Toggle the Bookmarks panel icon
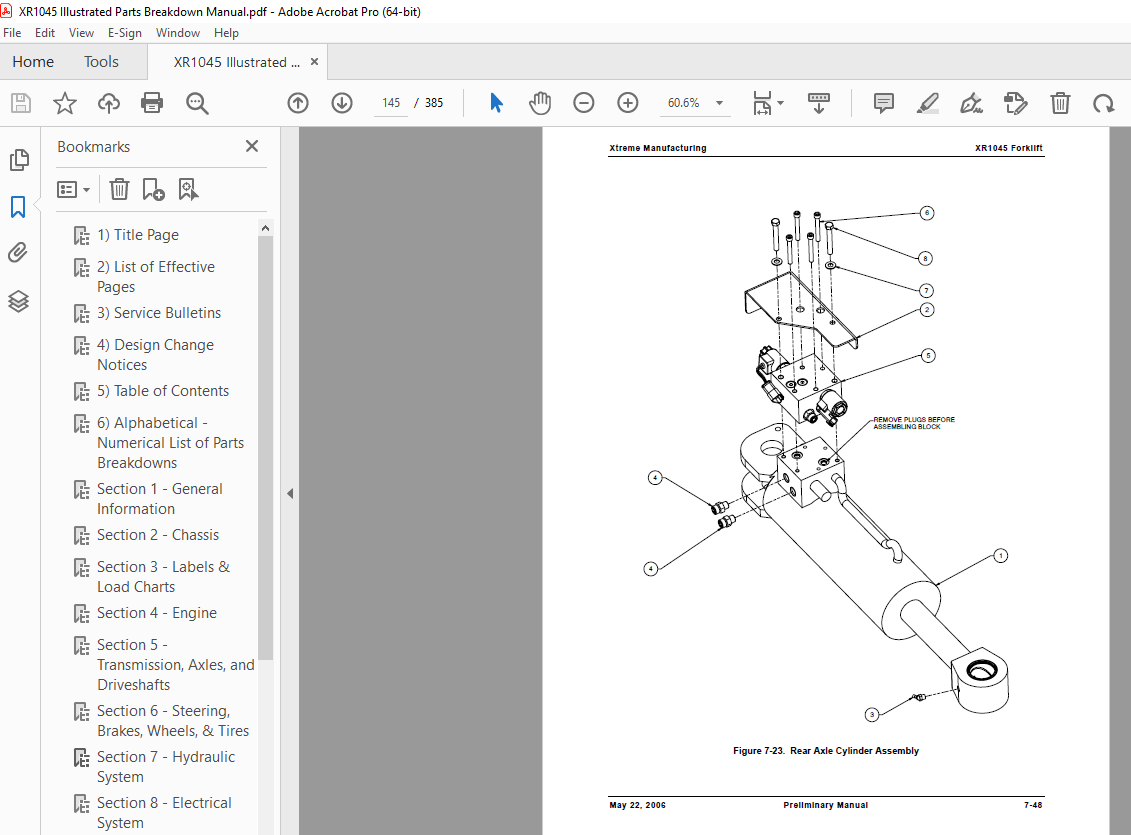Image resolution: width=1131 pixels, height=835 pixels. [x=18, y=207]
